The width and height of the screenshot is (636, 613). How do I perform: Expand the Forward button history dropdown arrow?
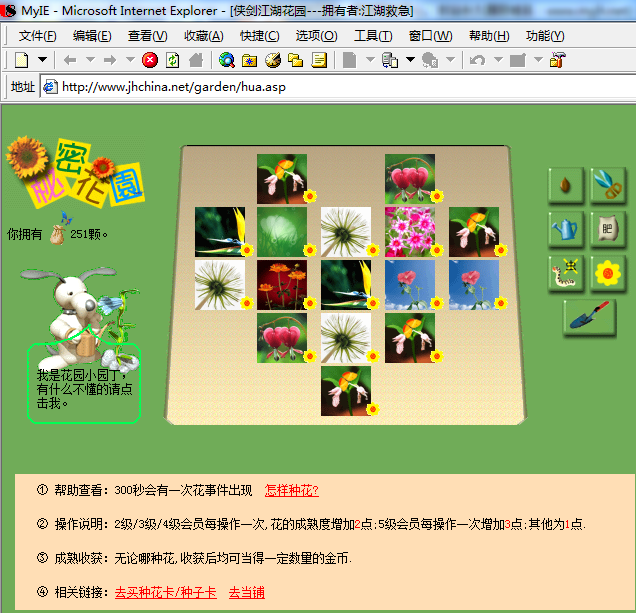(130, 60)
